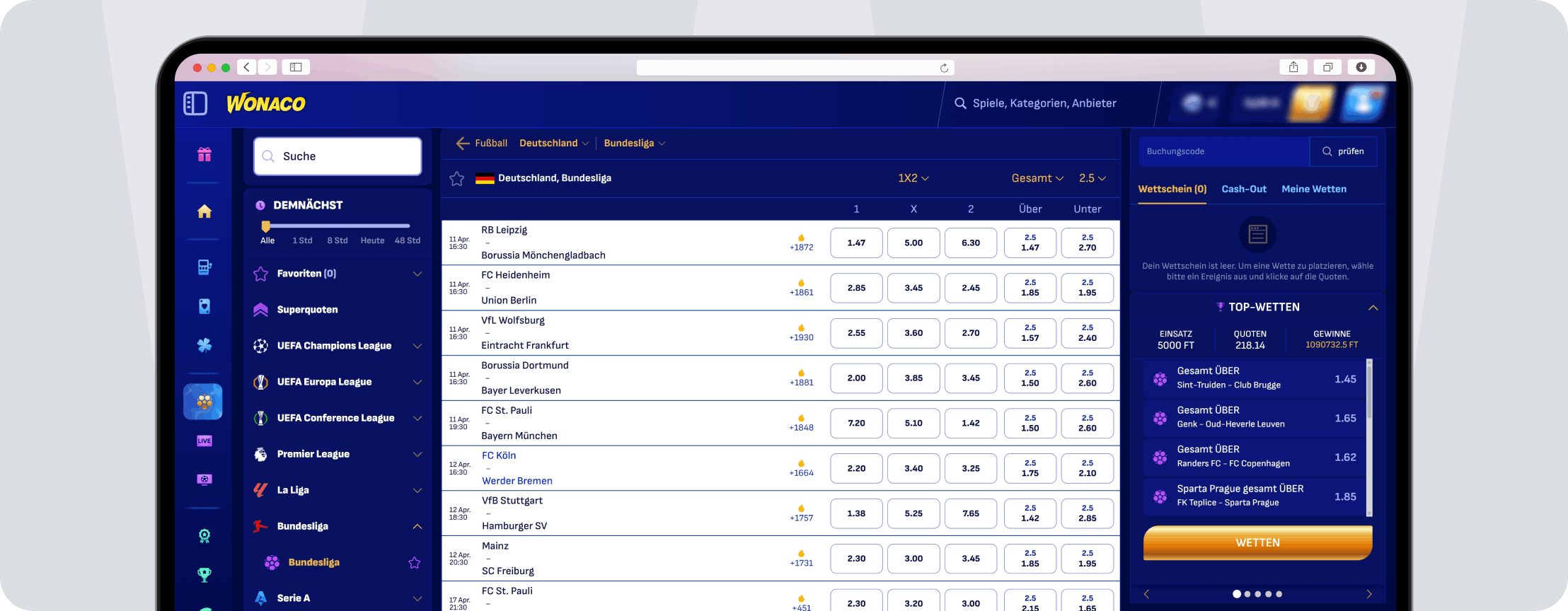Open the 1X2 market dropdown
The height and width of the screenshot is (611, 1568).
click(x=913, y=178)
